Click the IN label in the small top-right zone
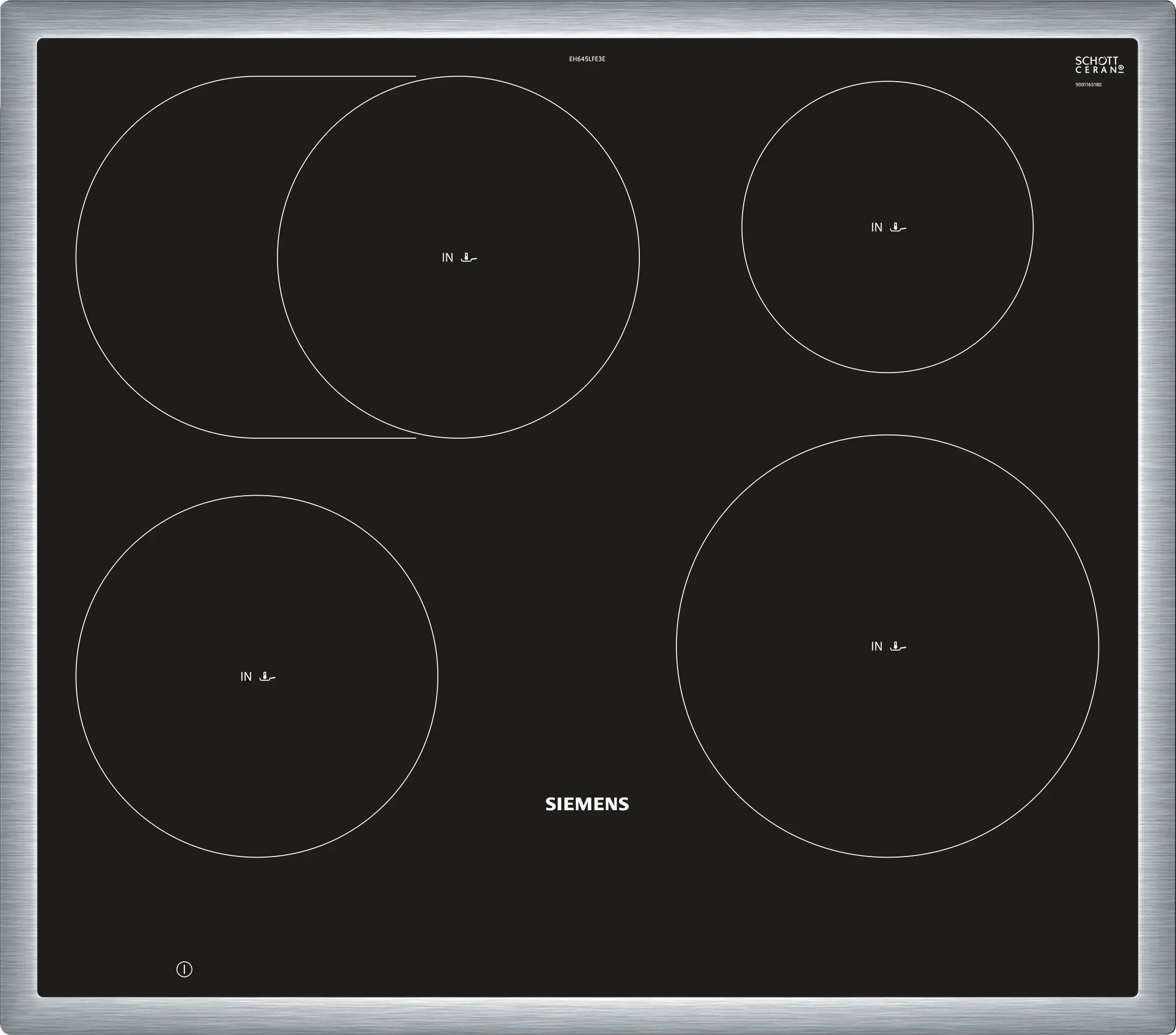Screen dimensions: 1176x1035 [876, 227]
